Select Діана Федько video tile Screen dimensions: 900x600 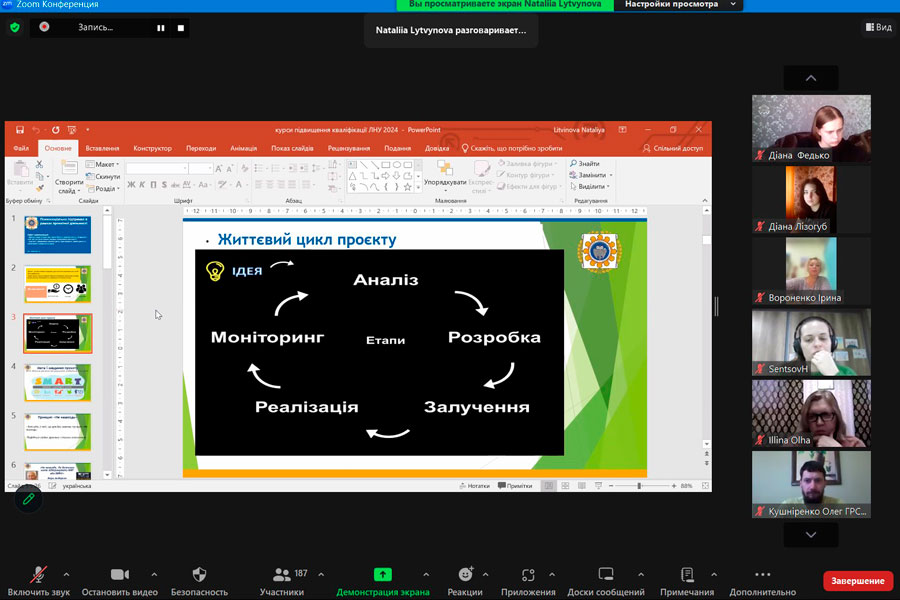pos(811,128)
